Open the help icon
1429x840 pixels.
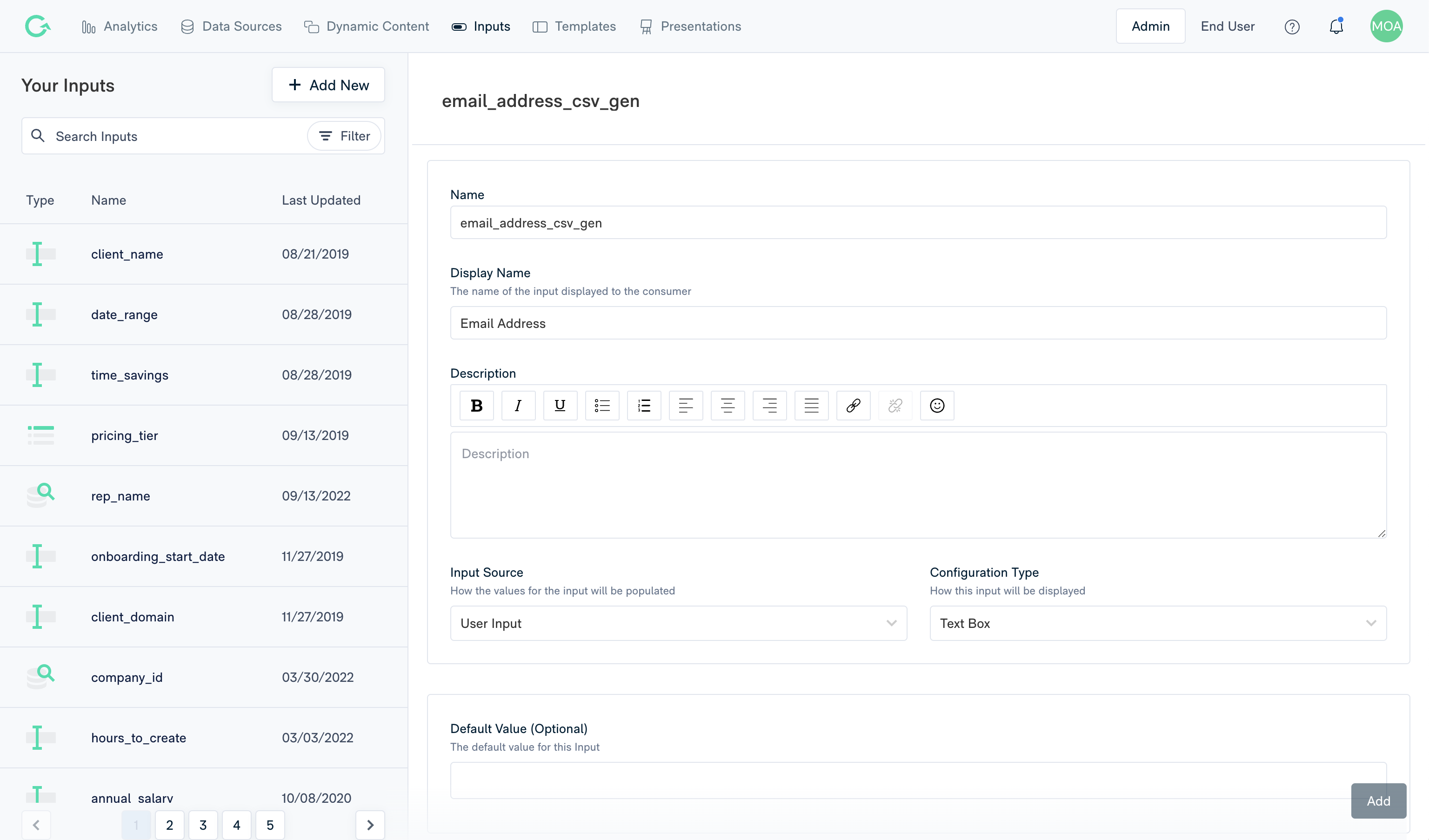pos(1292,27)
